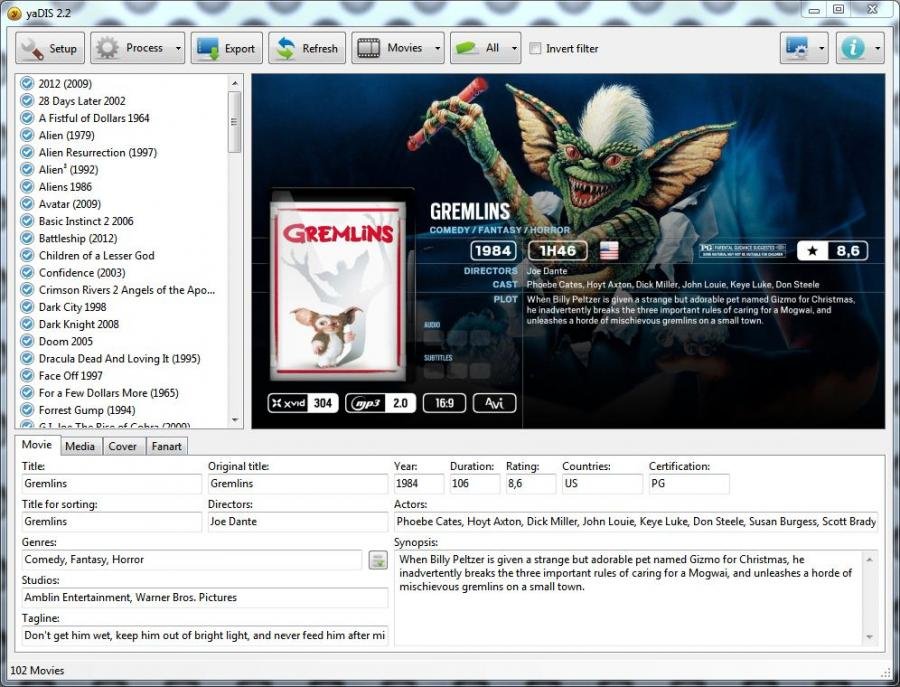
Task: Open the Fanart tab
Action: tap(166, 446)
